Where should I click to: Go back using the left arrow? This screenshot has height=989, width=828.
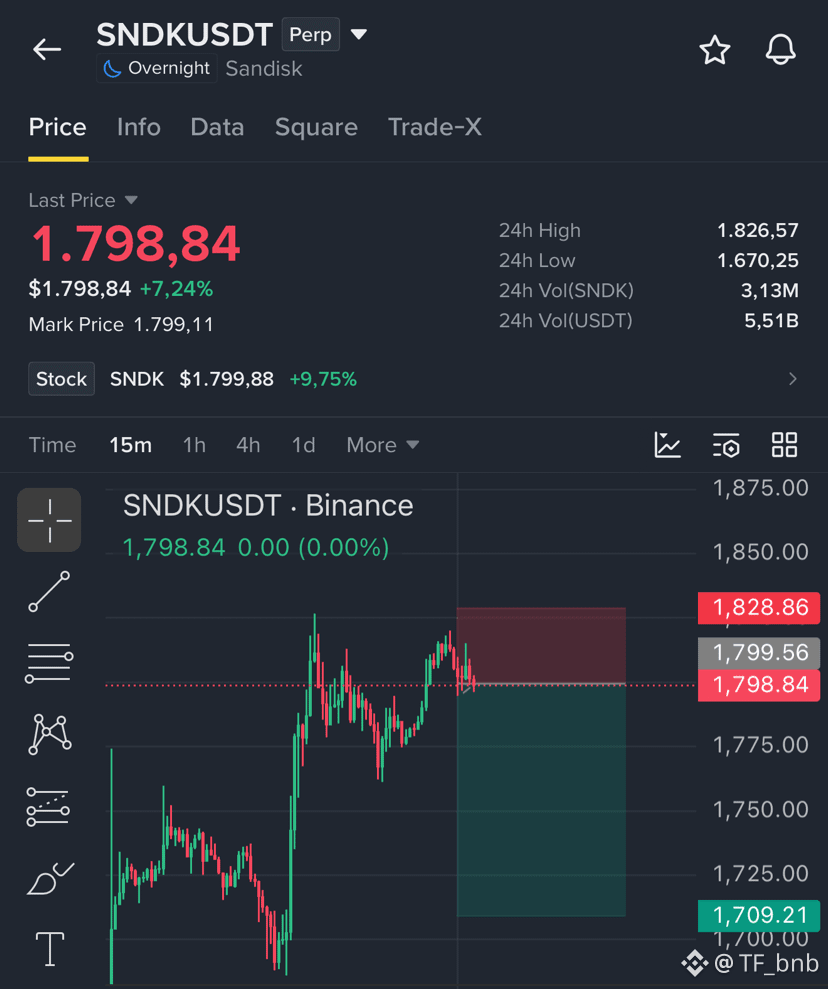coord(47,49)
